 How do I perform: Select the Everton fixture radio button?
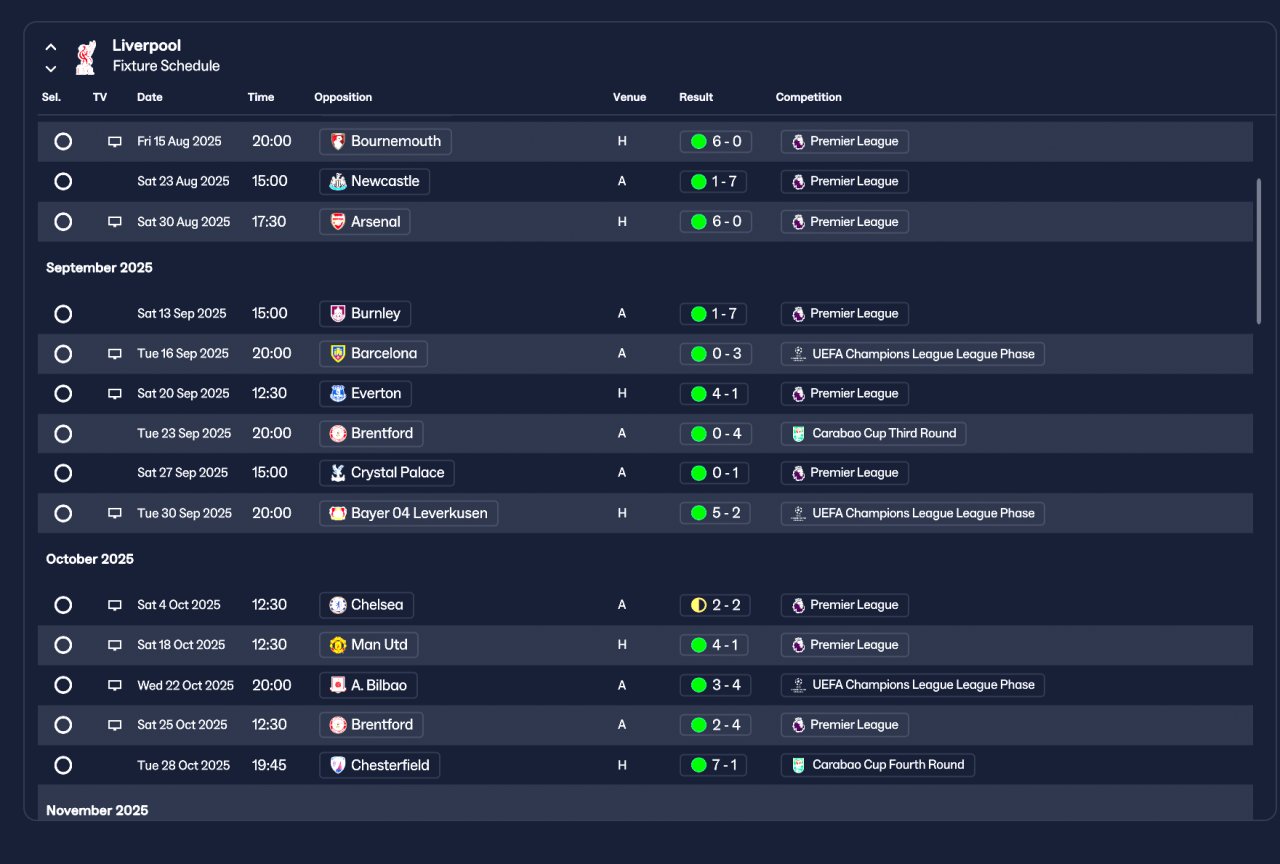[63, 394]
